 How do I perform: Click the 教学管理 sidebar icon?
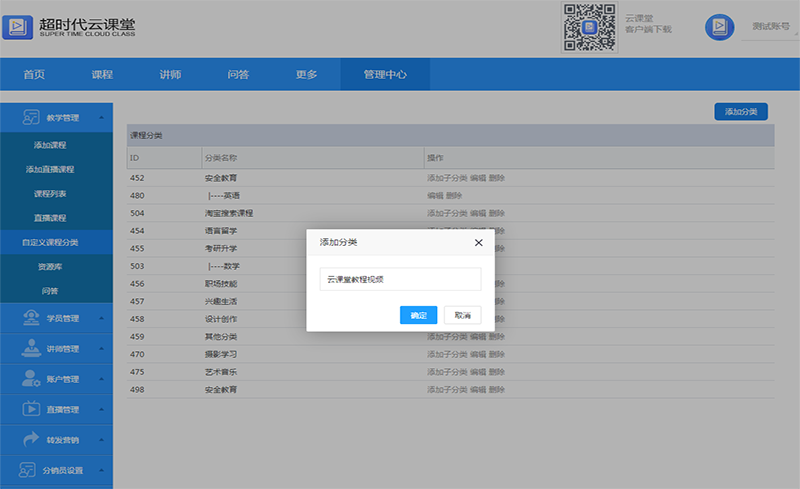coord(30,118)
